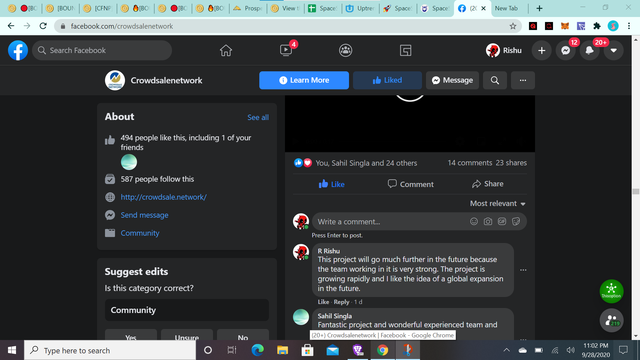This screenshot has height=360, width=640.
Task: Switch to the View t browser tab
Action: (285, 8)
